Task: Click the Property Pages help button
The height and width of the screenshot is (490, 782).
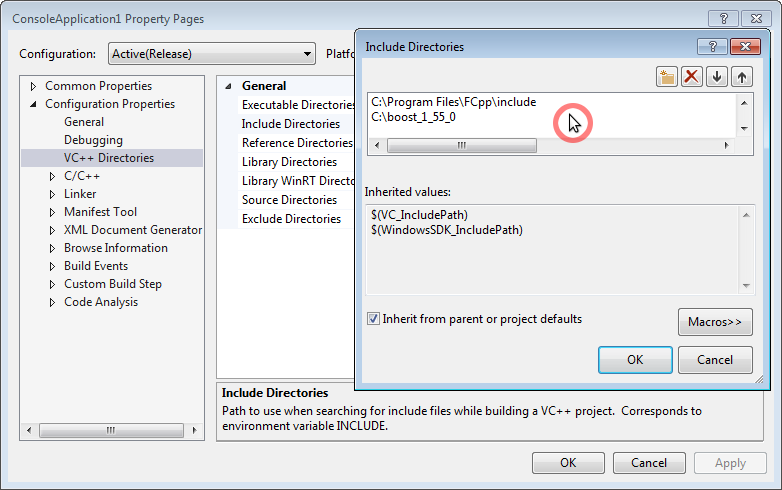Action: pos(723,19)
